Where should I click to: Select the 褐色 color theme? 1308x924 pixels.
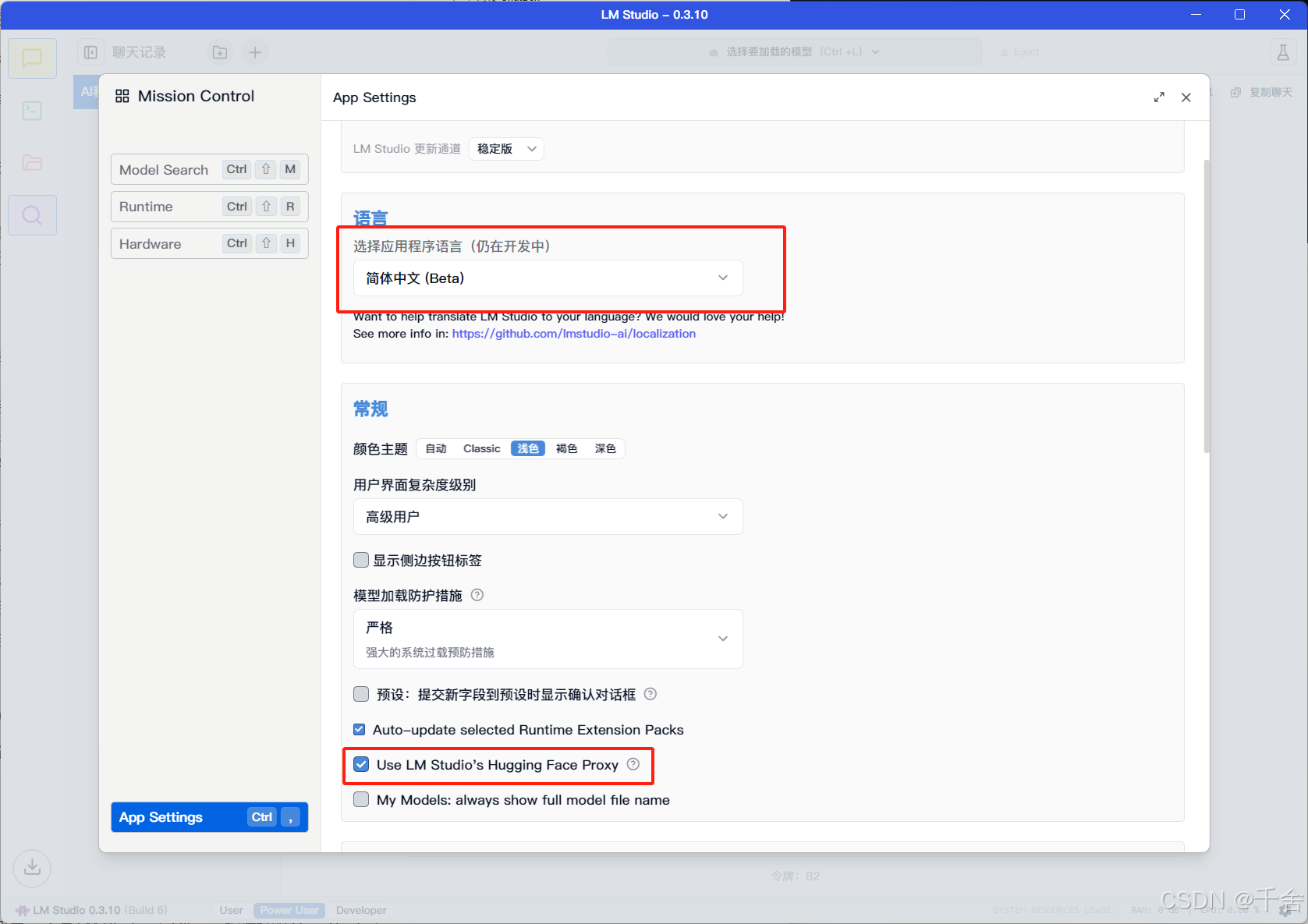coord(567,448)
